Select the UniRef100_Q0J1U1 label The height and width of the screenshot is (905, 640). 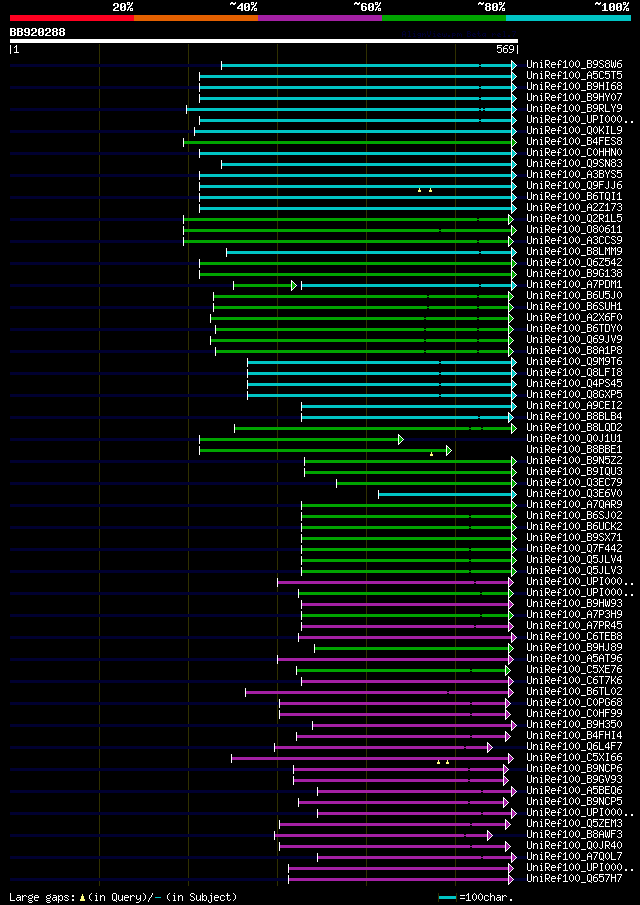(x=574, y=438)
